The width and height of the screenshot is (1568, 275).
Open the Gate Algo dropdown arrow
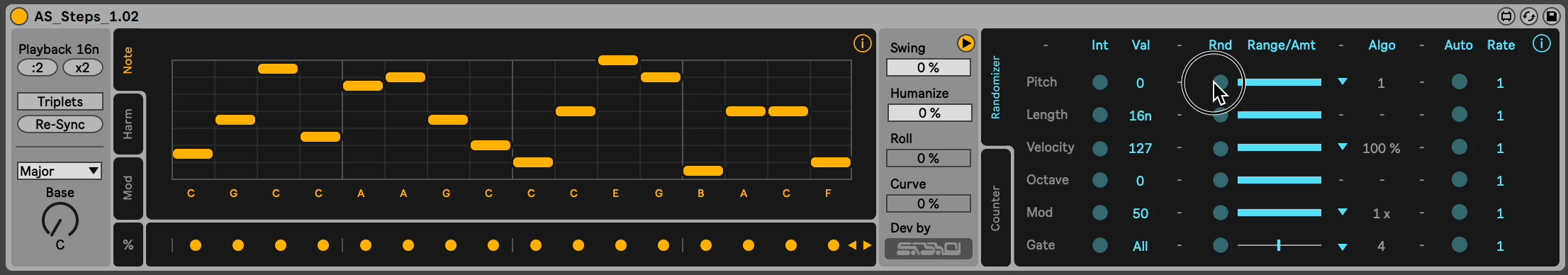(x=1342, y=247)
